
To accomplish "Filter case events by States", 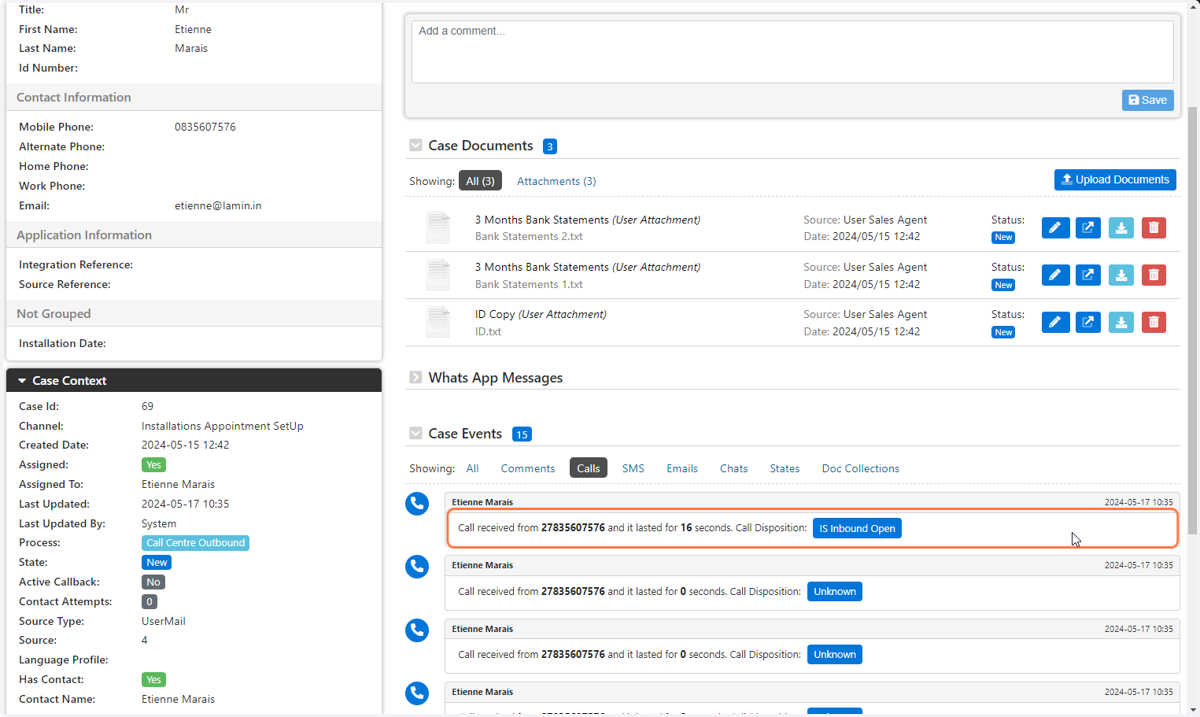I will click(785, 468).
